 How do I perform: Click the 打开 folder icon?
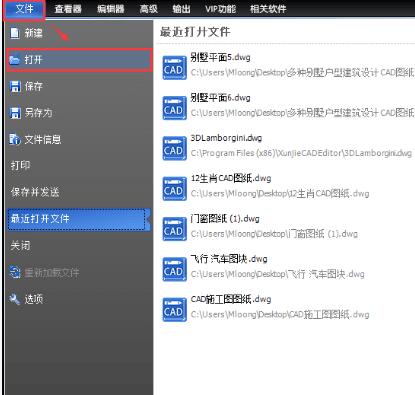(x=15, y=60)
